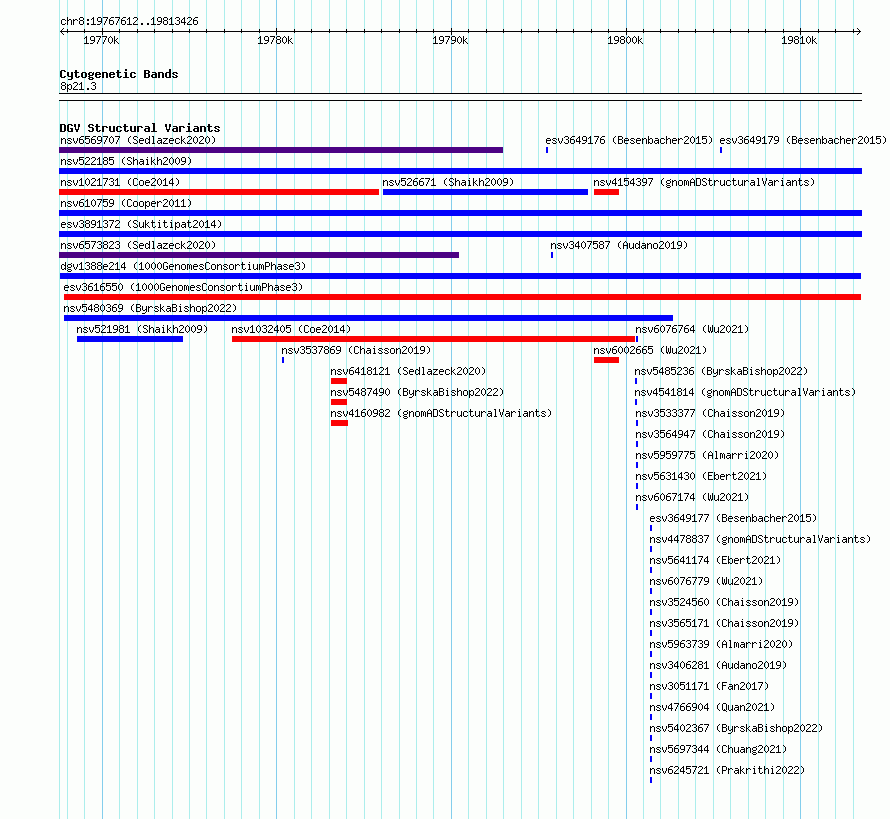Image resolution: width=890 pixels, height=819 pixels.
Task: Open esv3649176 (Besenbacher2015) variant label
Action: pos(629,140)
